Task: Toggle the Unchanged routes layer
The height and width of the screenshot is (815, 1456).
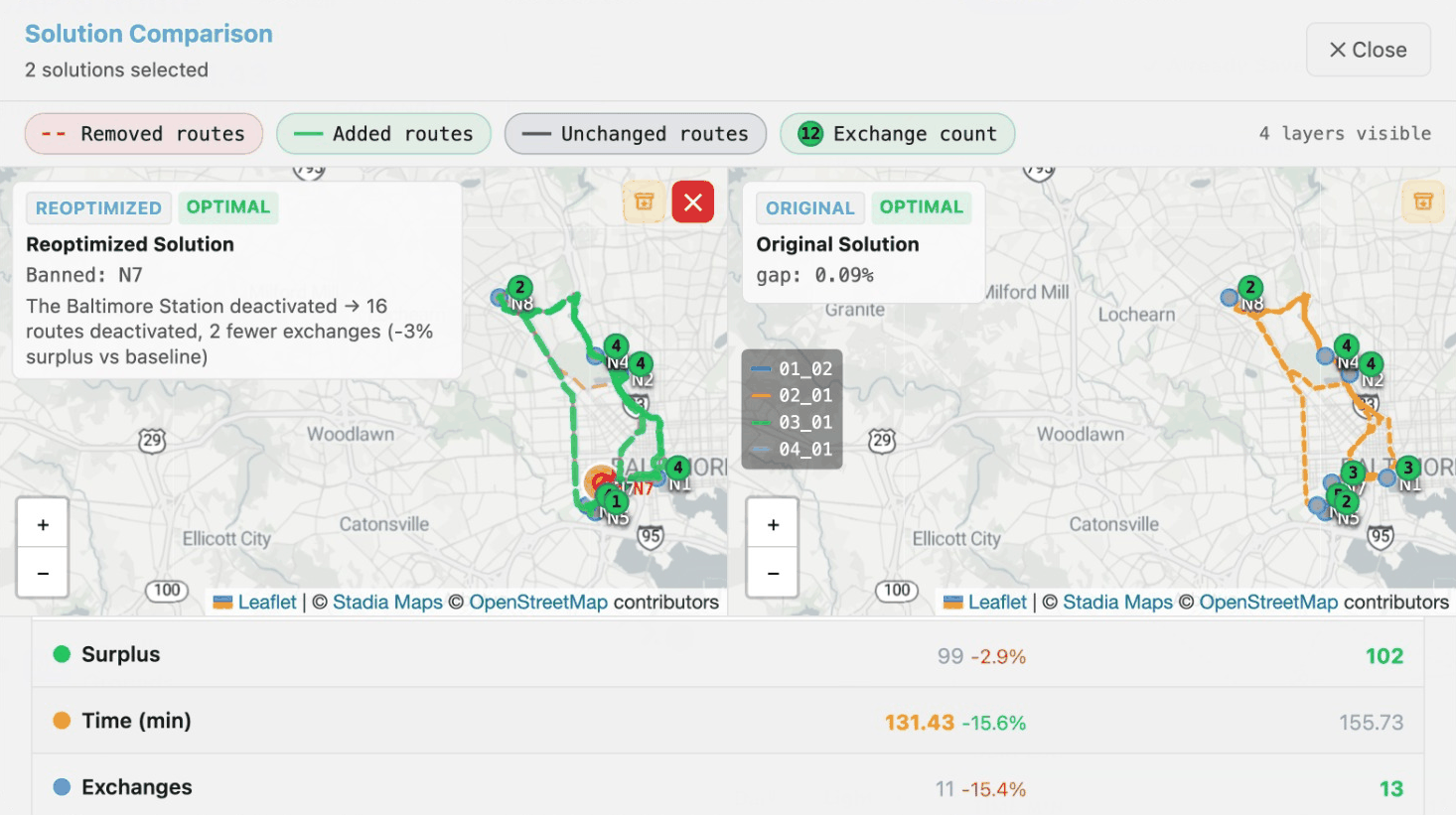Action: click(x=636, y=134)
